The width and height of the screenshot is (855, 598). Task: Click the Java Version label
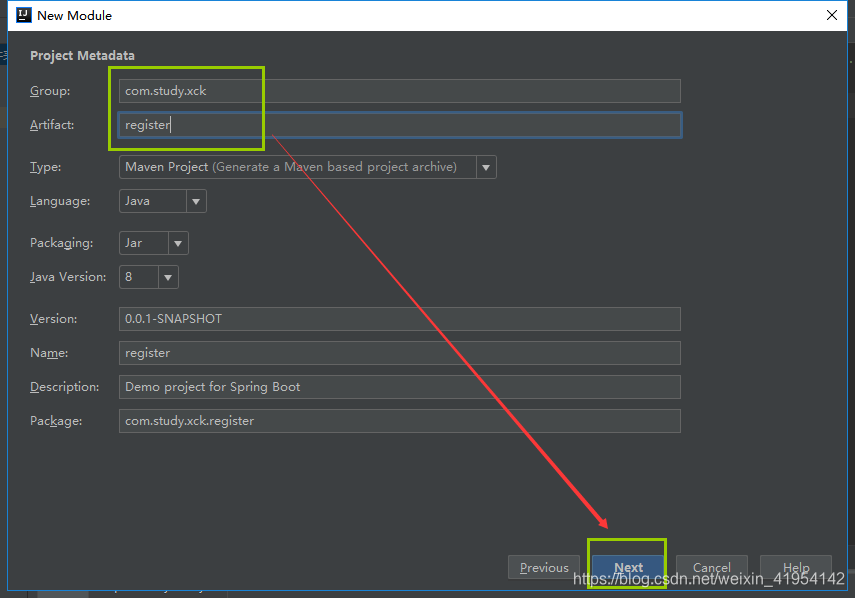[x=68, y=277]
